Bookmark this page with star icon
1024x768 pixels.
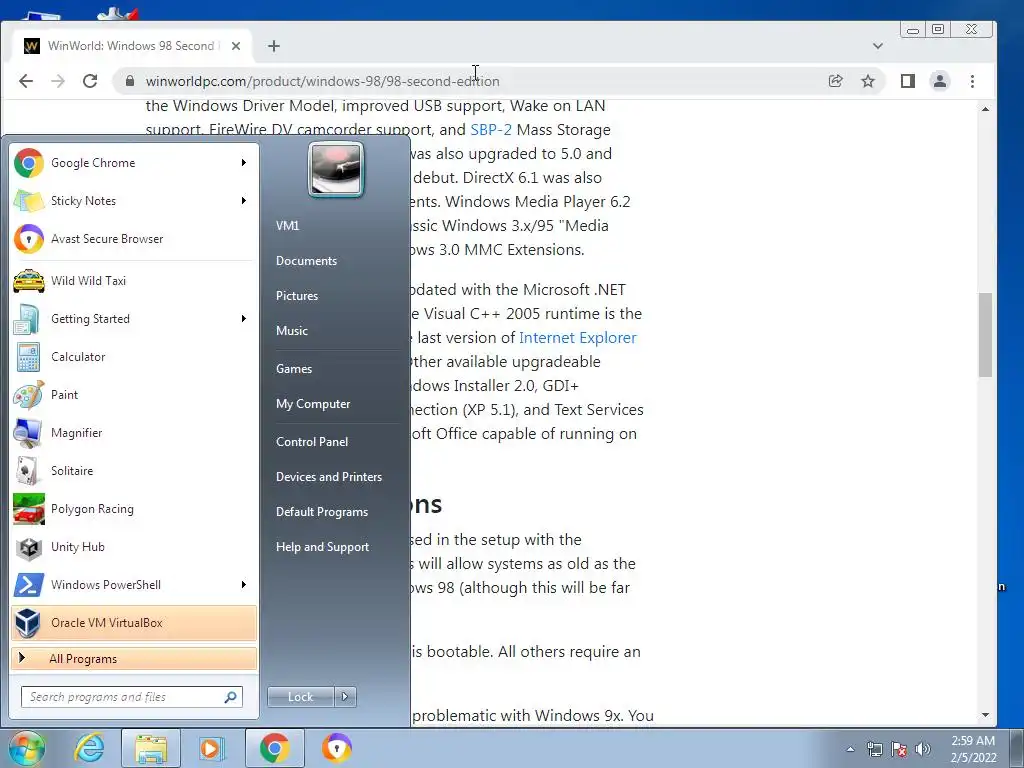pos(867,81)
